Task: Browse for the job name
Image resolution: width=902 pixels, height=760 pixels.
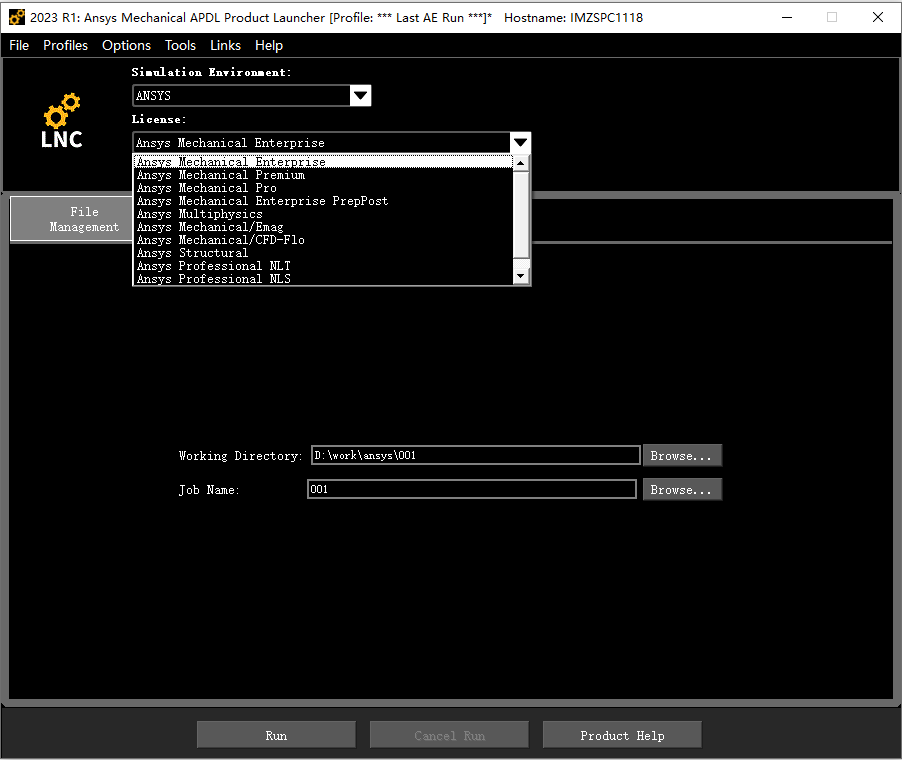Action: [x=682, y=490]
